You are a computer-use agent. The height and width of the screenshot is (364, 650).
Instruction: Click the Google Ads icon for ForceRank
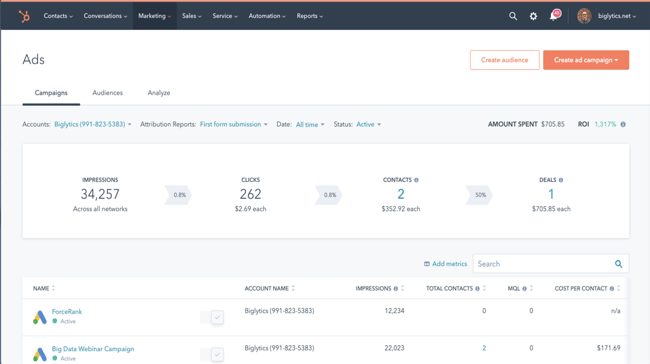tap(39, 317)
